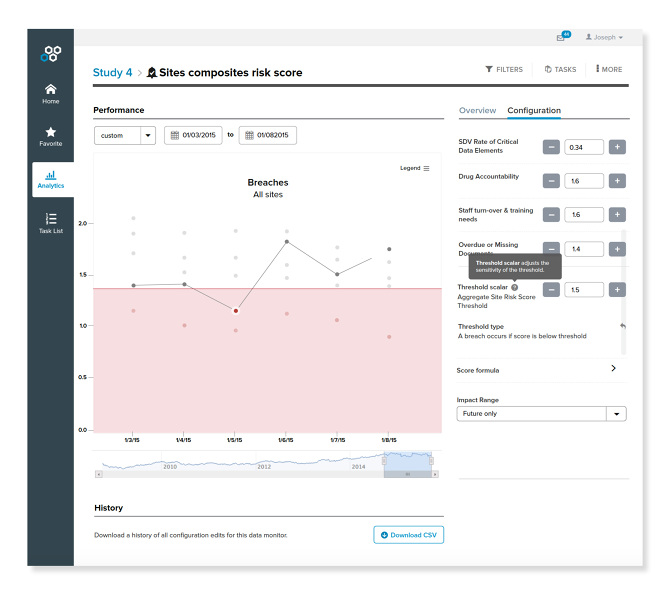The image size is (670, 598).
Task: Click Threshold scalar help icon
Action: [x=514, y=287]
